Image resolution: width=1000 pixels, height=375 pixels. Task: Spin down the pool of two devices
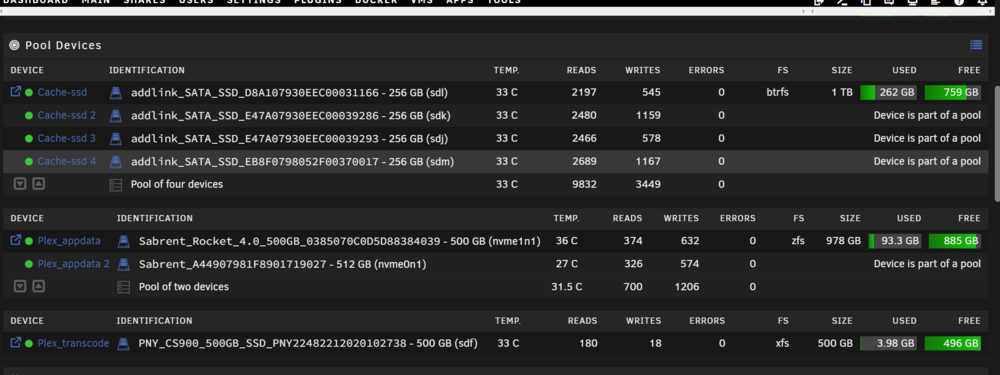click(20, 286)
